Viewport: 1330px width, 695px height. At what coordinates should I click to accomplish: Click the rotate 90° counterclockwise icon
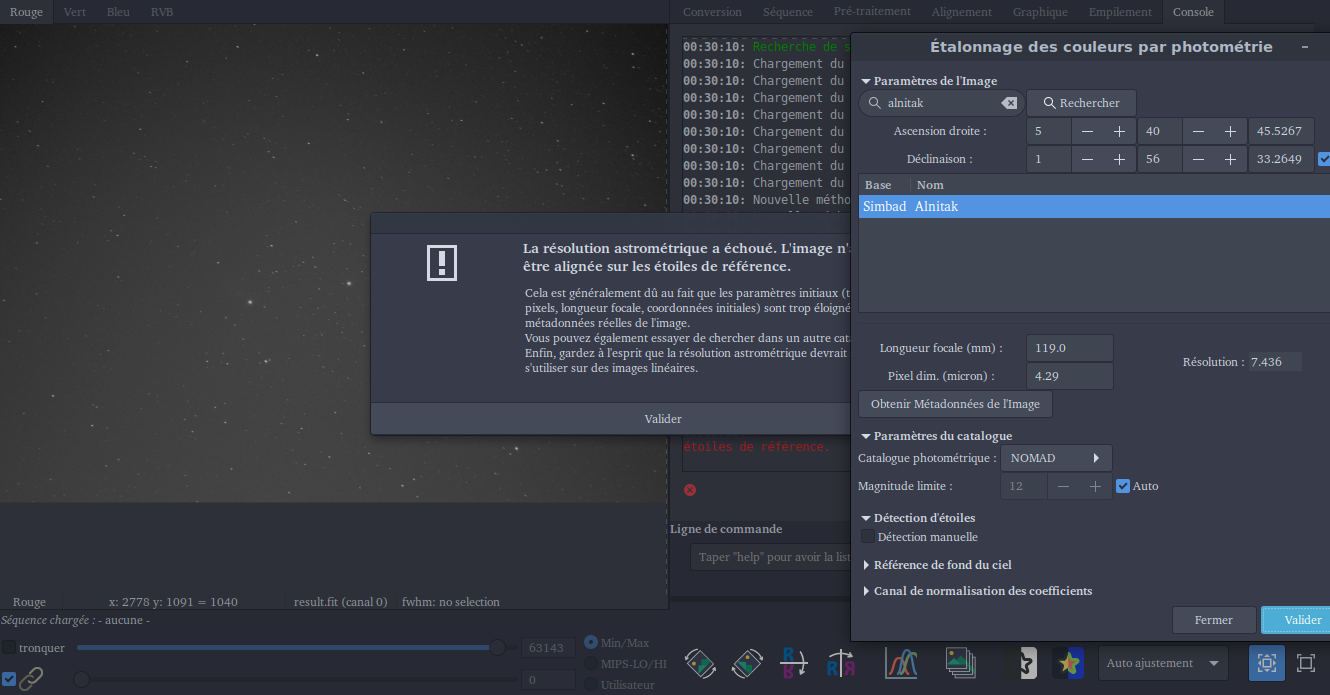699,662
